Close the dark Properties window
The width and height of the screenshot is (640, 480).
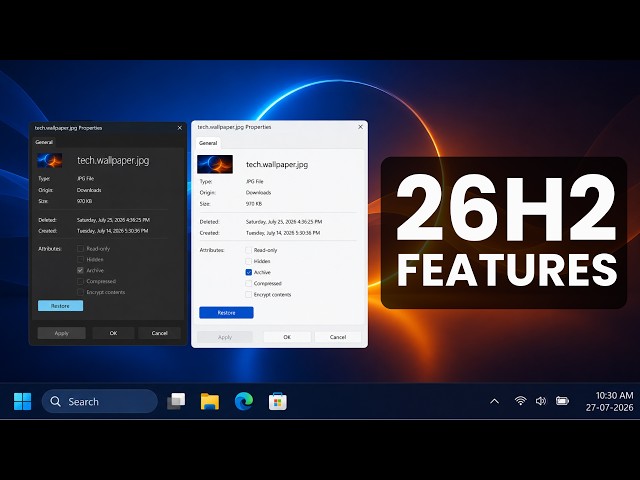pyautogui.click(x=180, y=128)
